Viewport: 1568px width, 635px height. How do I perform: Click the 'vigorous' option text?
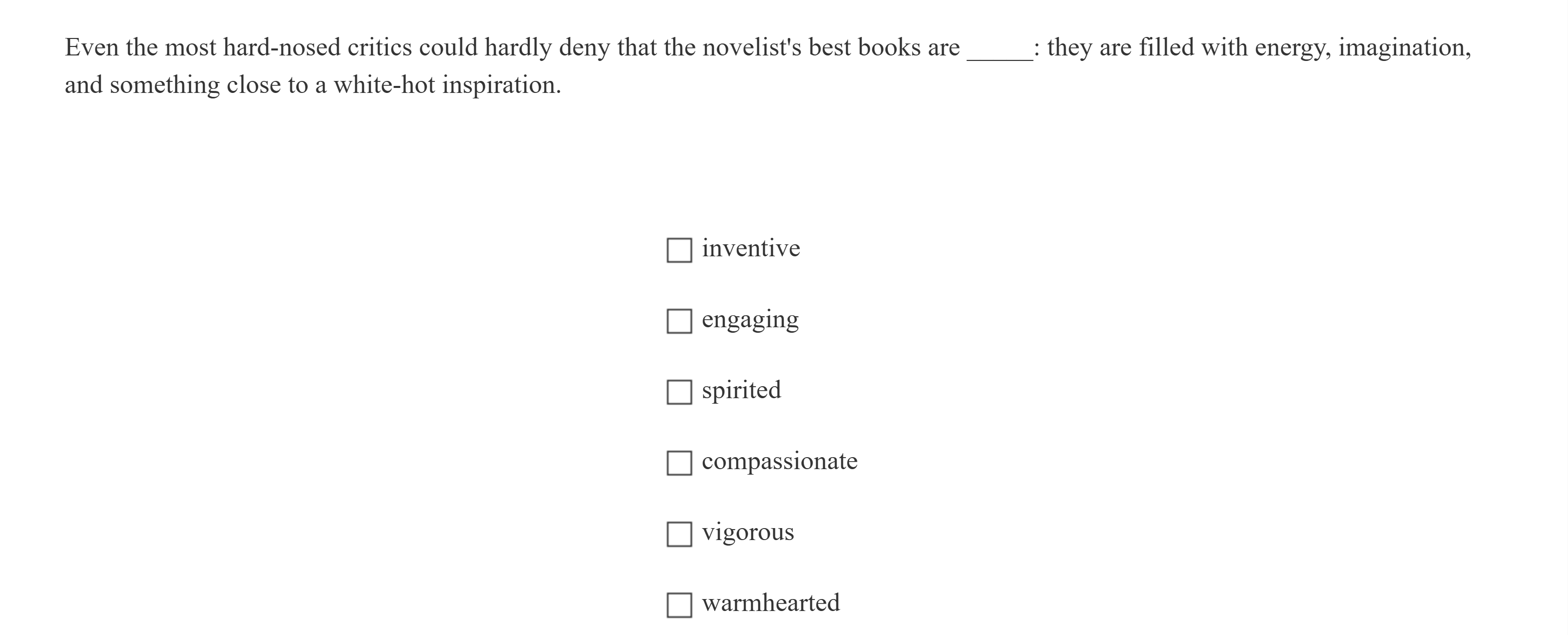pyautogui.click(x=747, y=532)
